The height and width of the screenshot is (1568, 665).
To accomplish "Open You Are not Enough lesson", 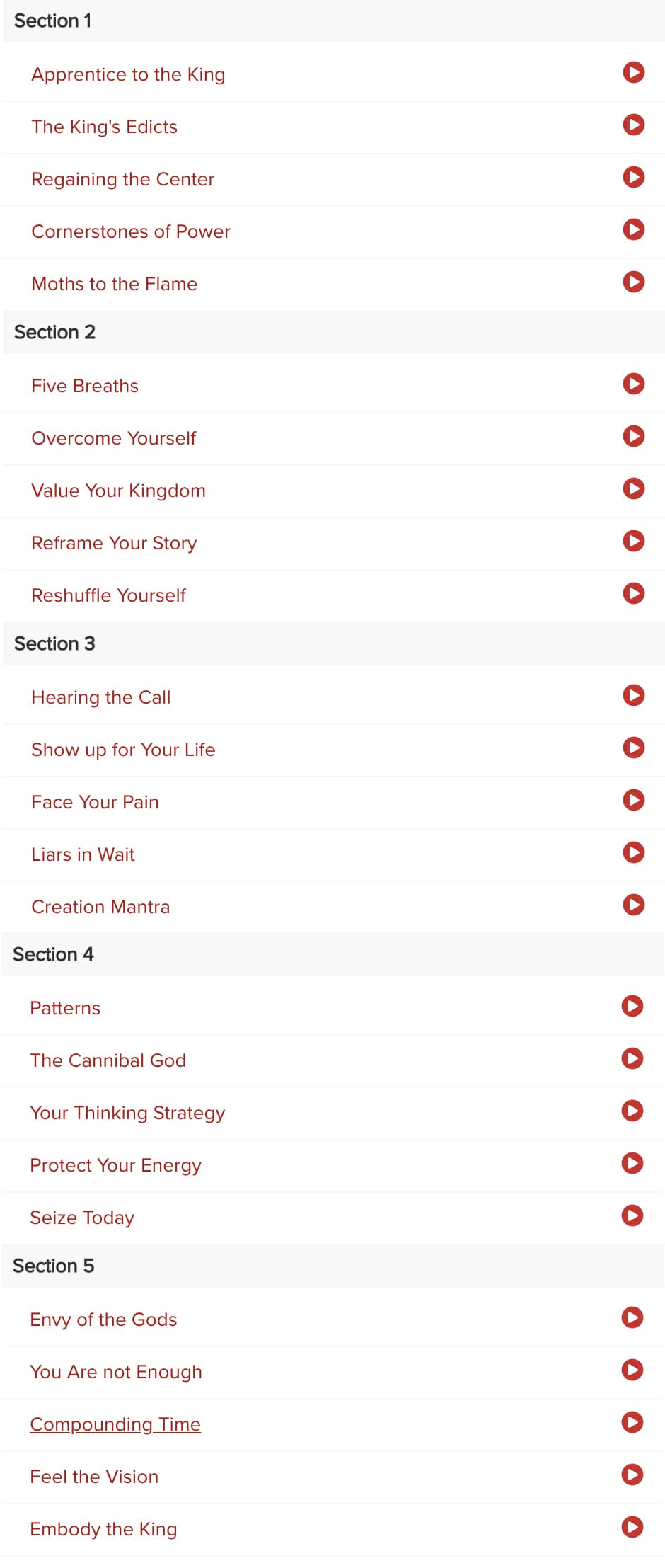I will (116, 1372).
